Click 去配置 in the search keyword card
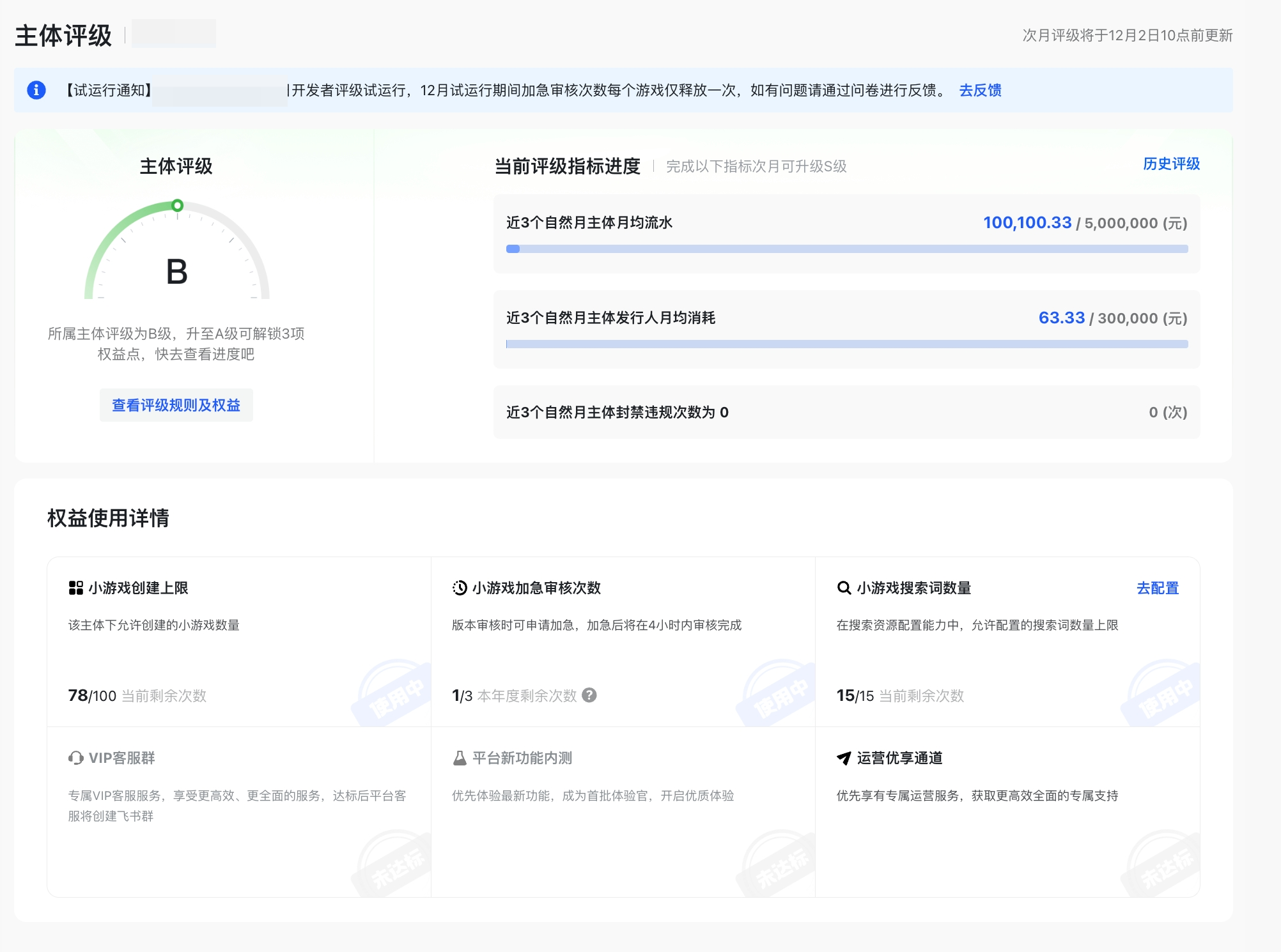The image size is (1281, 952). pos(1157,588)
